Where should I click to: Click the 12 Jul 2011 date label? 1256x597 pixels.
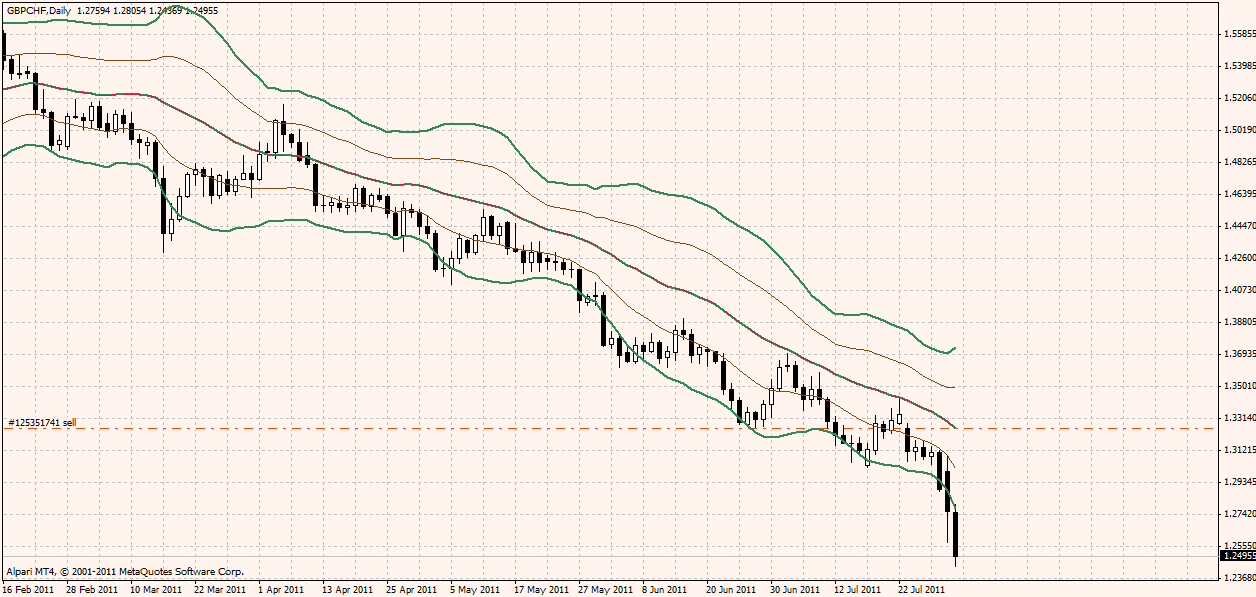859,590
